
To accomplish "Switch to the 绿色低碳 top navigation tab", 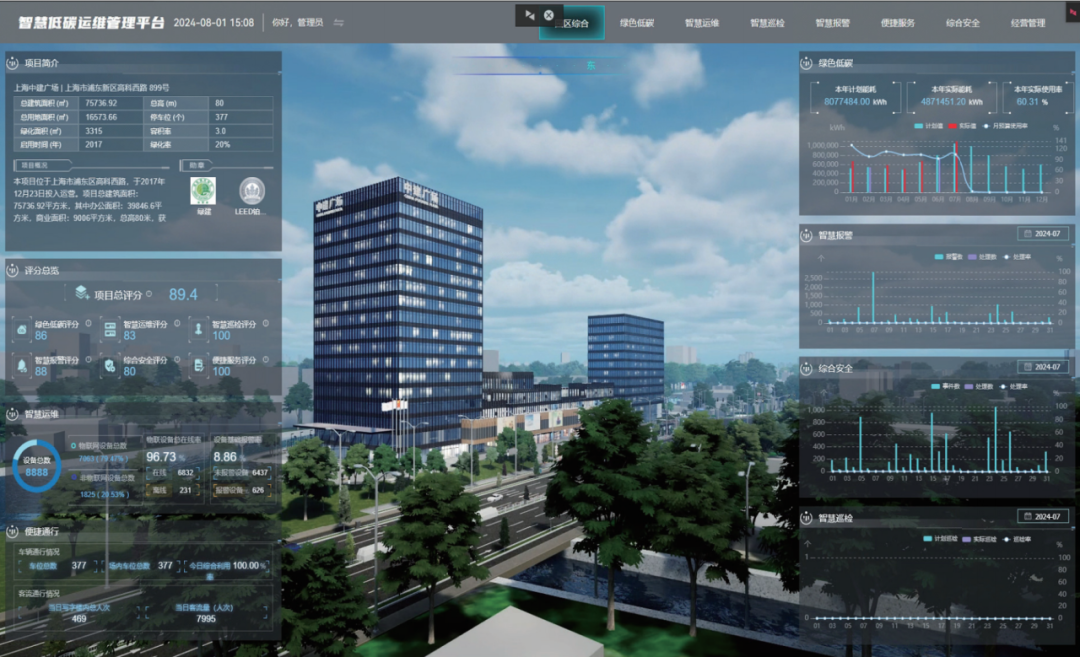I will (638, 23).
